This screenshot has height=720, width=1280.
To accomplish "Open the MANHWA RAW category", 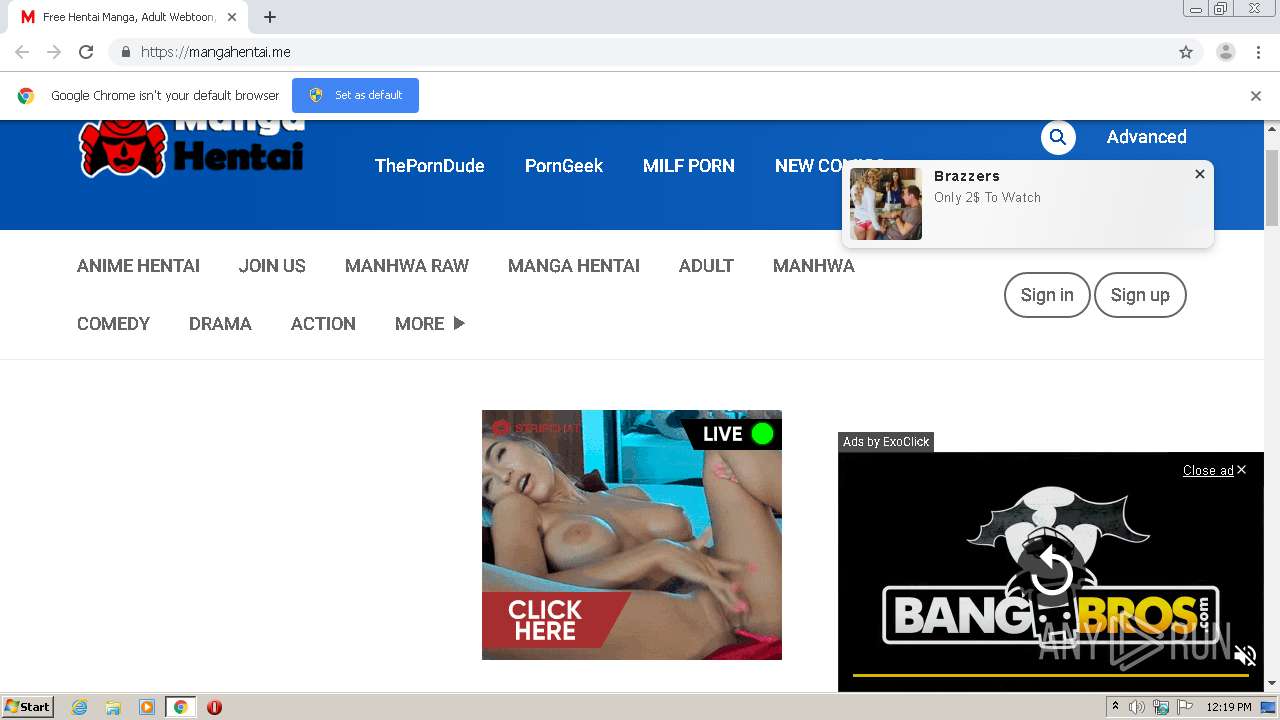I will point(407,266).
